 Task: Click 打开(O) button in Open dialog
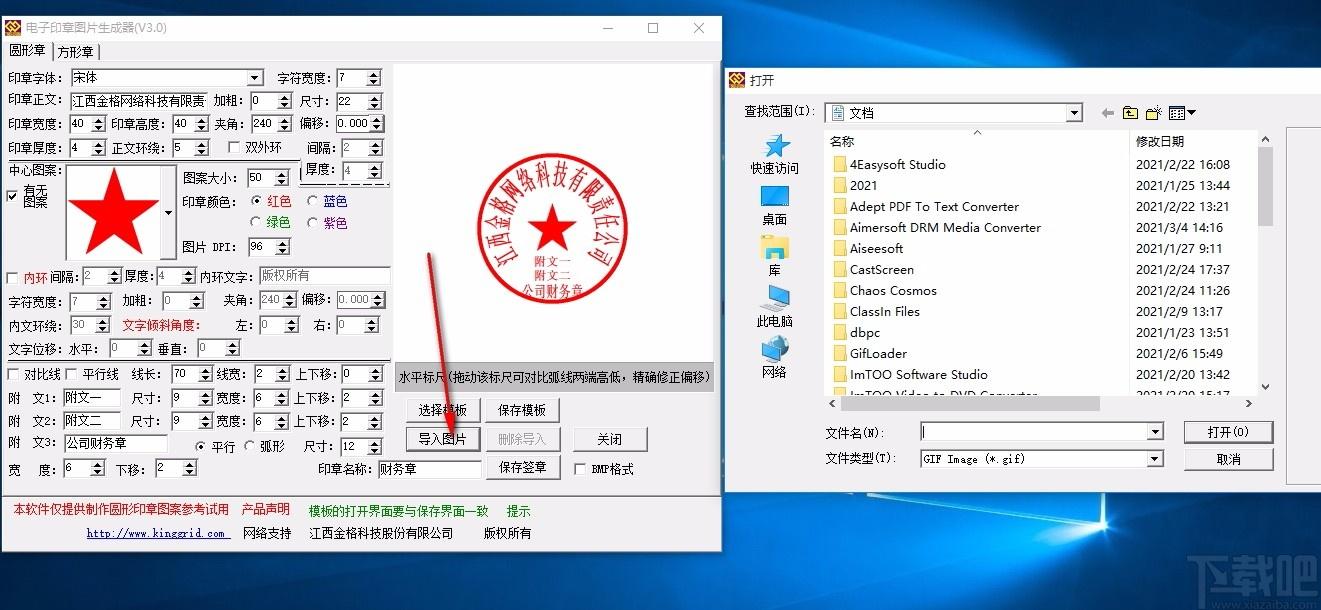coord(1228,432)
